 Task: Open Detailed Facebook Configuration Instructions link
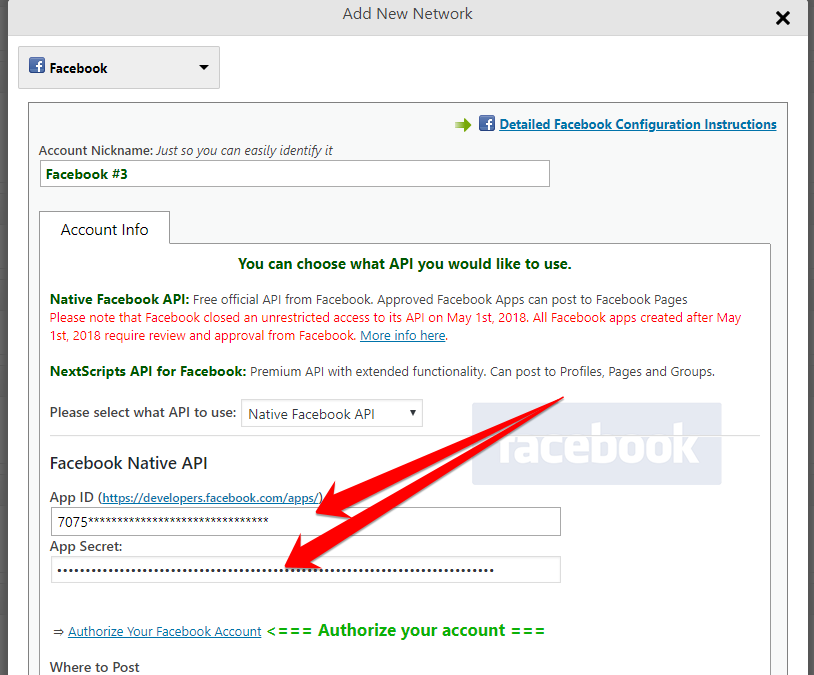tap(637, 124)
